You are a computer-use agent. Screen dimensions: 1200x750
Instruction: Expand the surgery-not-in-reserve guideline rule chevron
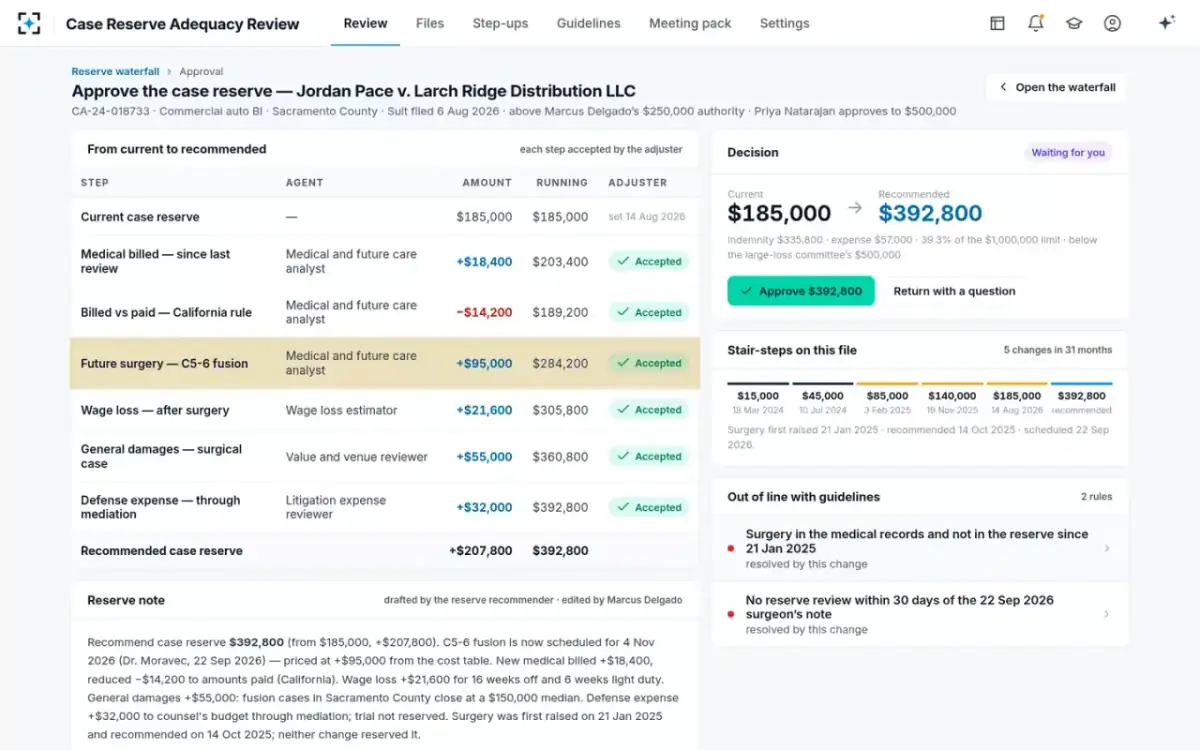(x=1106, y=548)
